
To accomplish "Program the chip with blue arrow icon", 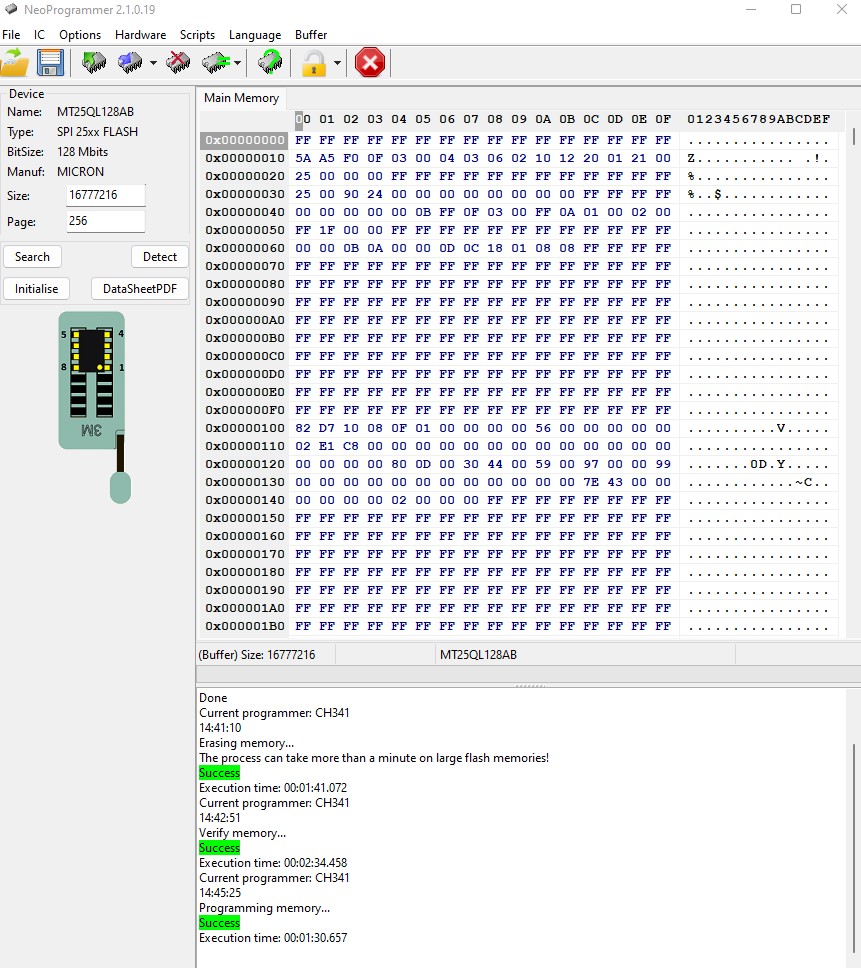I will (130, 62).
